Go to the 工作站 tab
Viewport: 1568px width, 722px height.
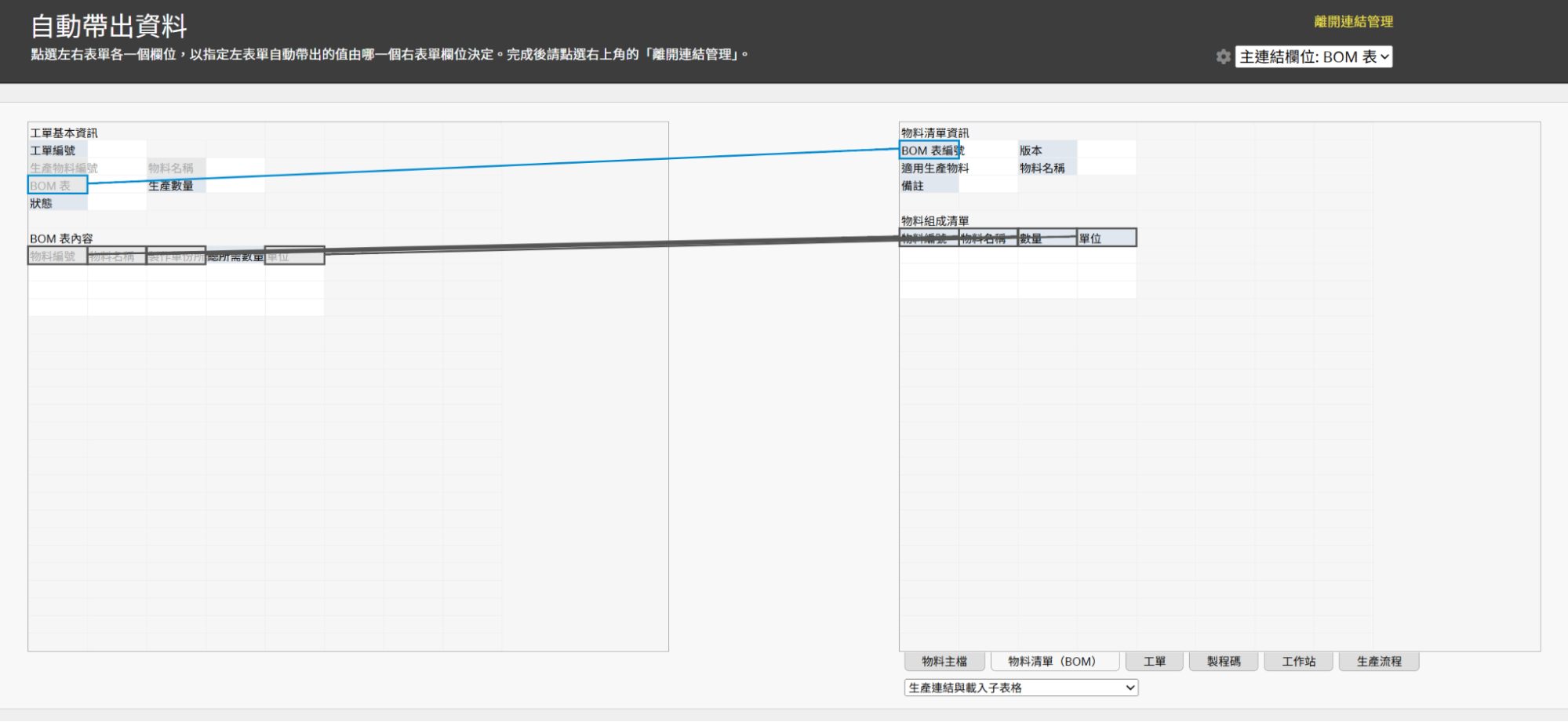point(1298,662)
